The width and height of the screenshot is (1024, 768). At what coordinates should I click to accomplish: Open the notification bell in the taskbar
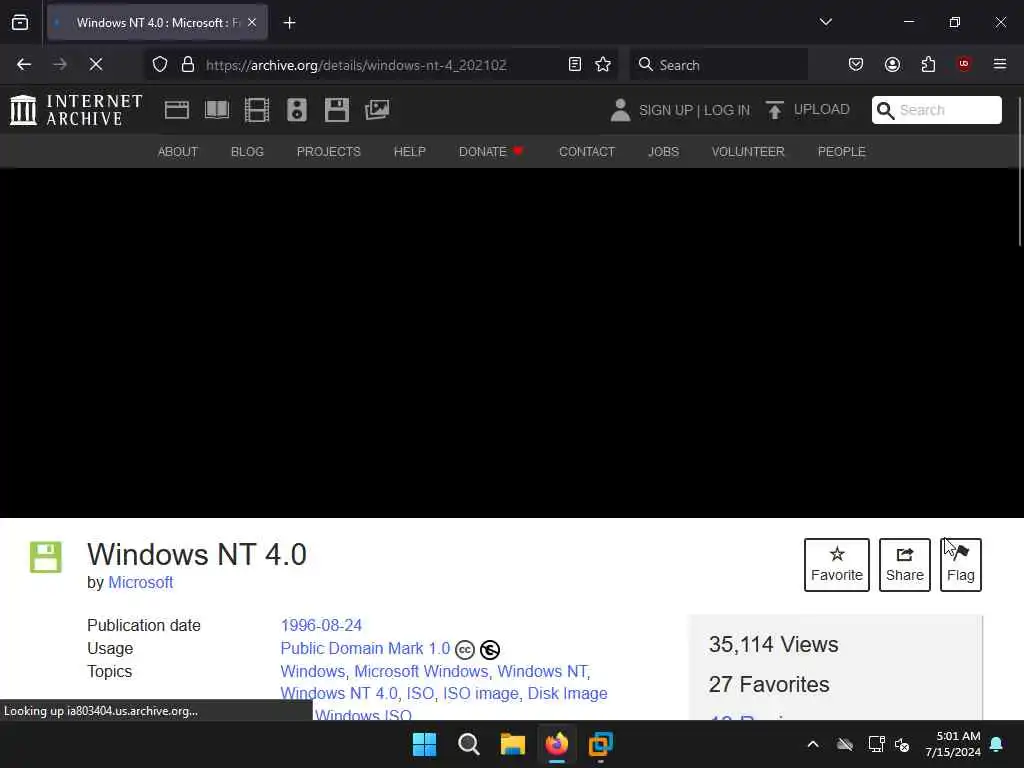point(997,744)
